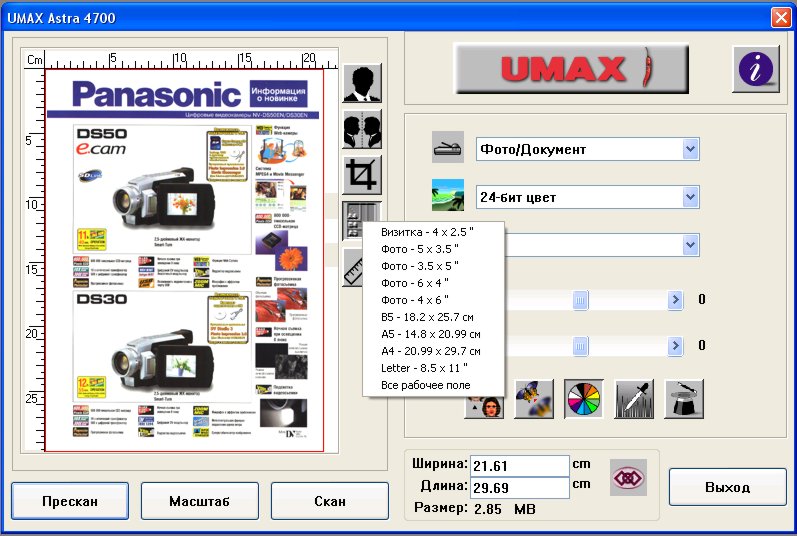Image resolution: width=797 pixels, height=536 pixels.
Task: Choose Фото - 3.5 x 5" preset
Action: pos(434,266)
